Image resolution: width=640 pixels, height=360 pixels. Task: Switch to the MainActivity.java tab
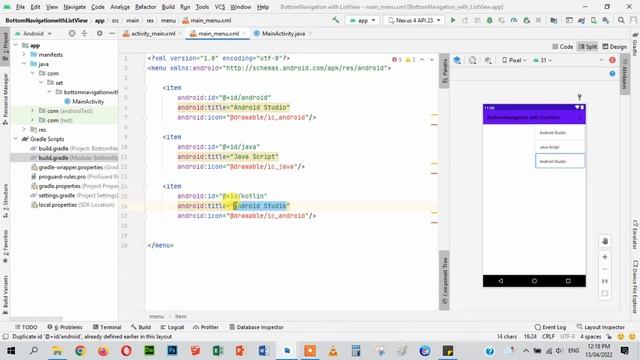point(283,33)
